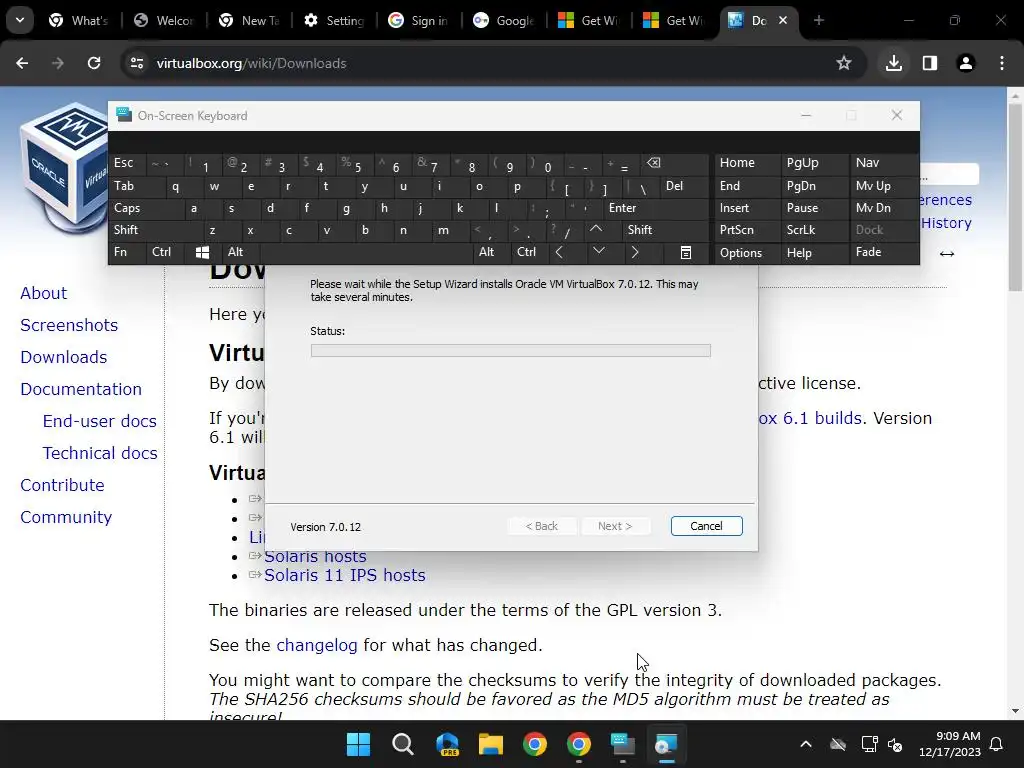Tap the Help key on keyboard
Screen dimensions: 1024x768
(x=799, y=253)
